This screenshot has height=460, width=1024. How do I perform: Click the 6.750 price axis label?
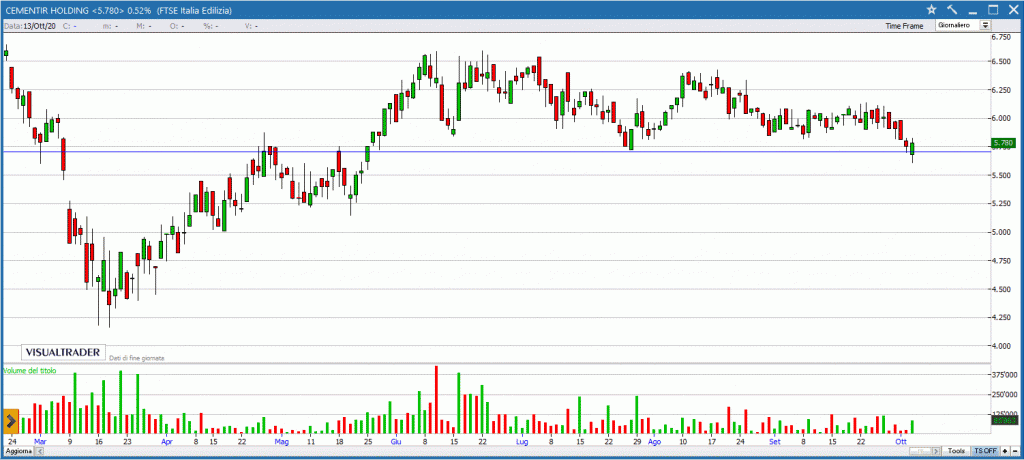pyautogui.click(x=1001, y=37)
